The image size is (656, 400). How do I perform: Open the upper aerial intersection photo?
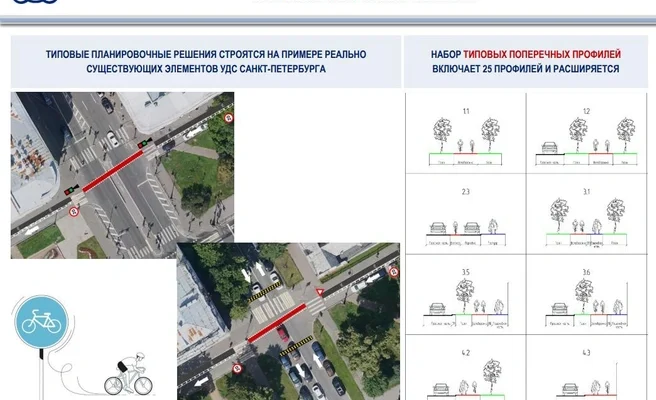tap(122, 175)
